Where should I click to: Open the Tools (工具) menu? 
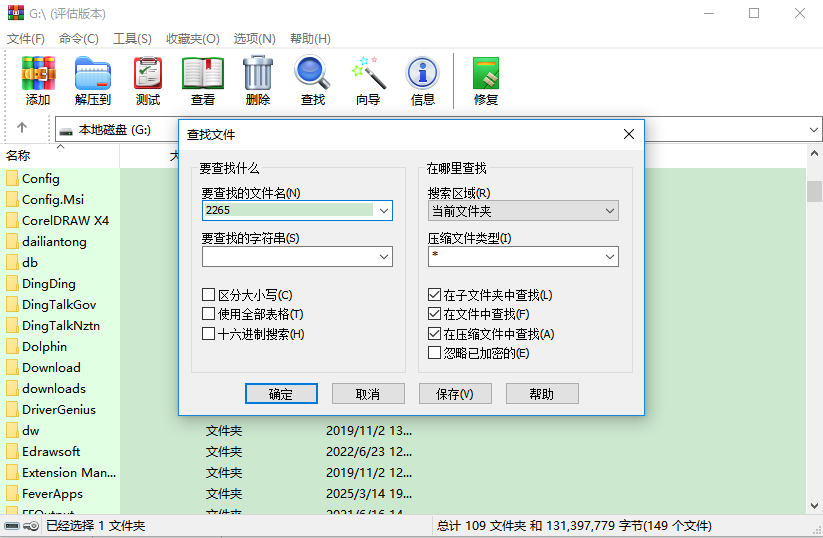(x=132, y=38)
